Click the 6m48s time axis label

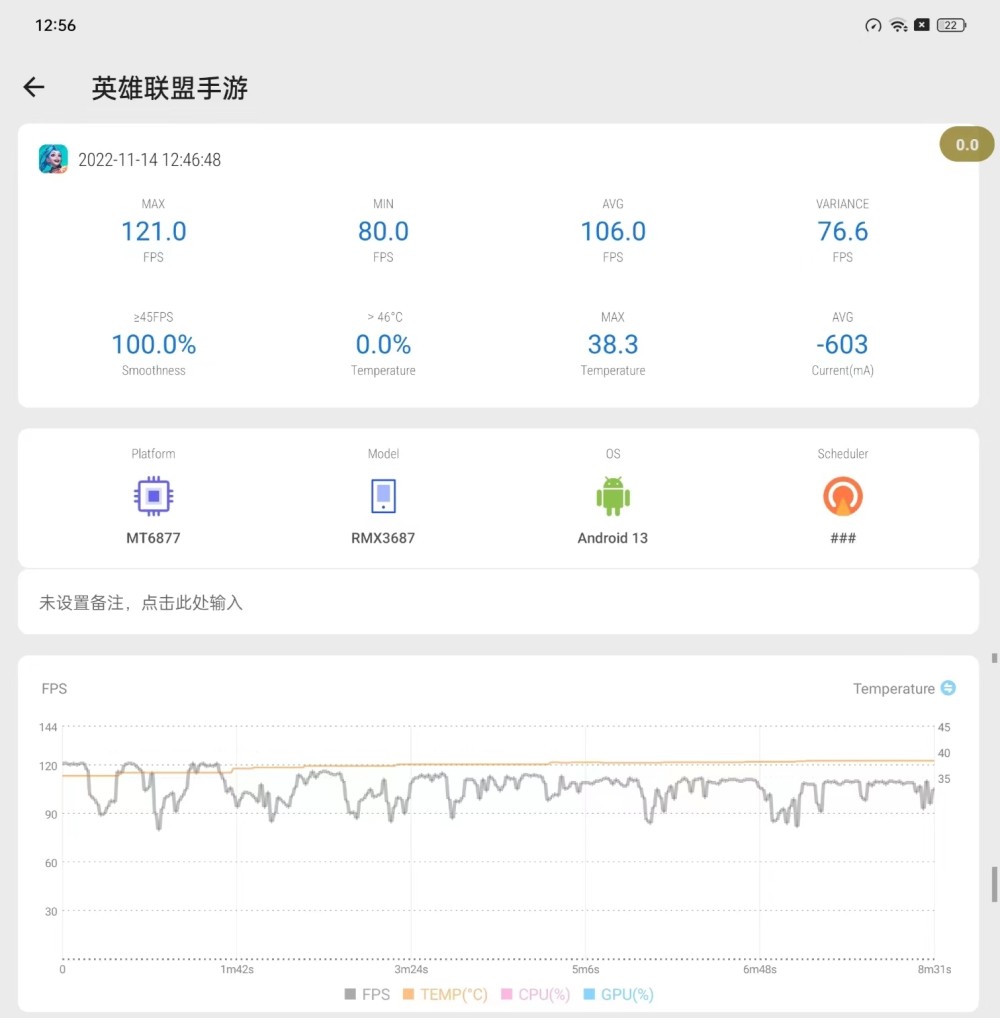point(760,969)
